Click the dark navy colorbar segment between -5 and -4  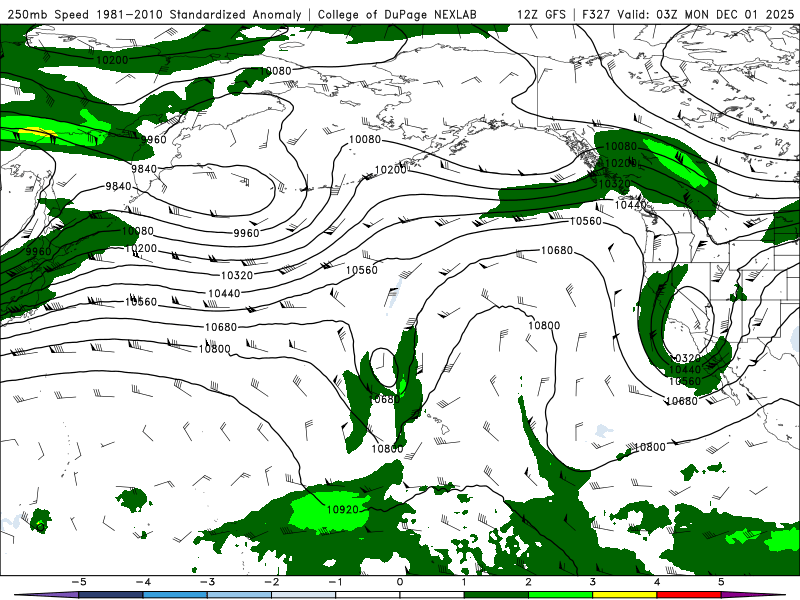(111, 595)
